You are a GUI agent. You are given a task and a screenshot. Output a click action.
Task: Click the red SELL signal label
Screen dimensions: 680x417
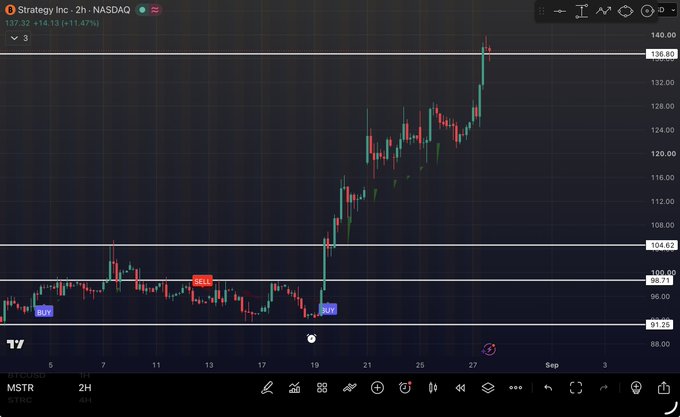pos(202,281)
